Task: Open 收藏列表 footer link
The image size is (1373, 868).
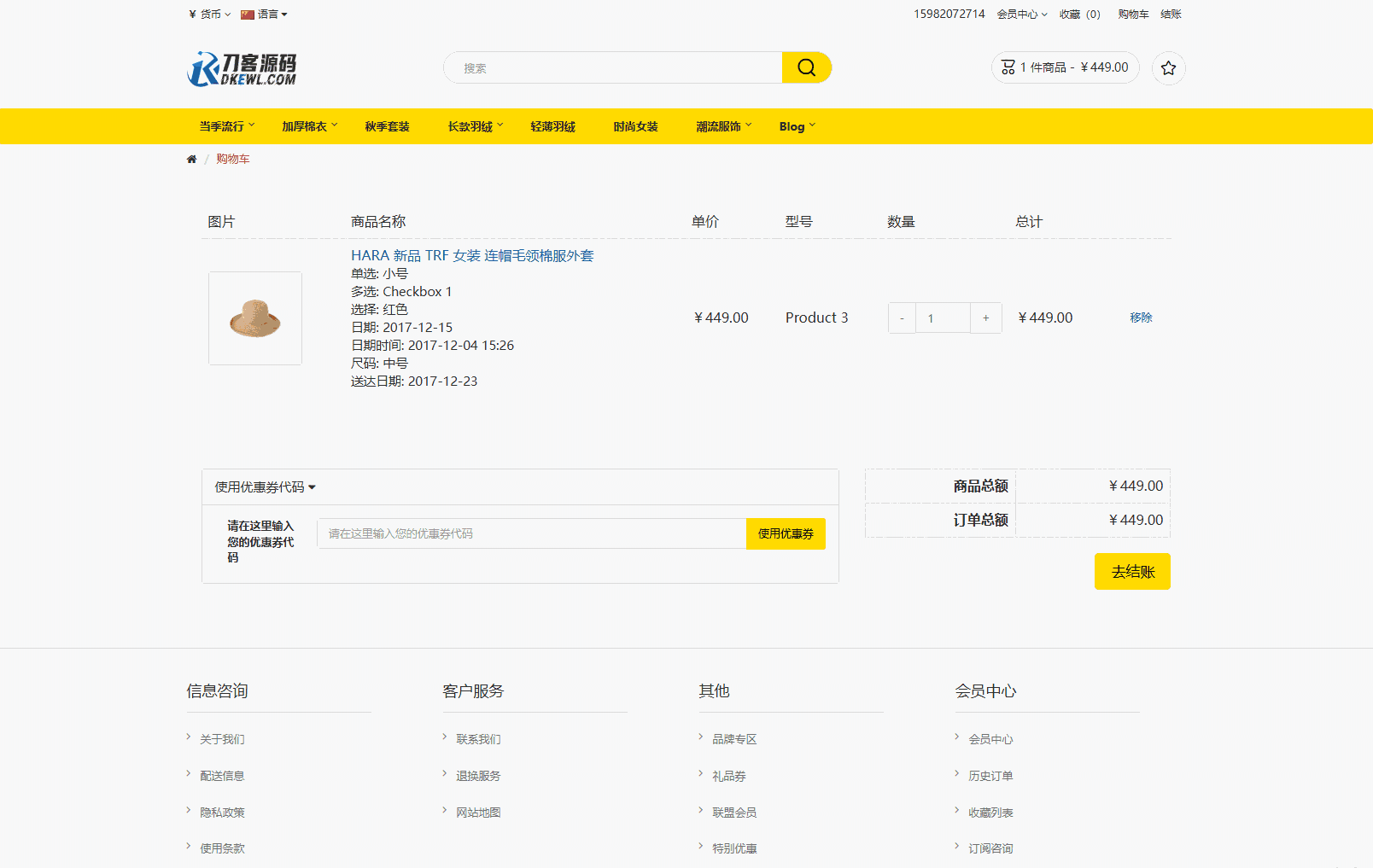Action: (990, 813)
